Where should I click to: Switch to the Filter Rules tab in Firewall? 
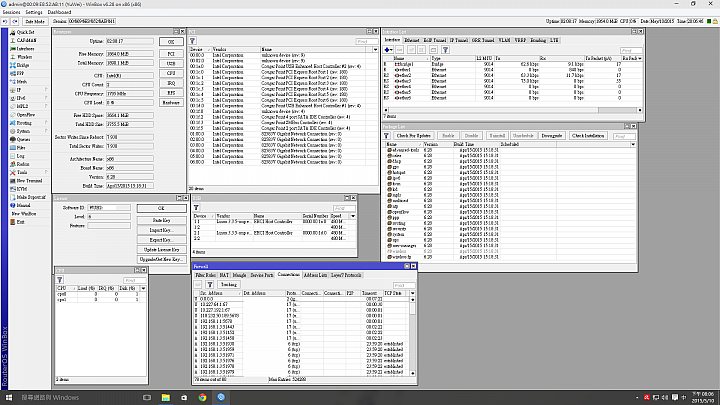click(205, 275)
